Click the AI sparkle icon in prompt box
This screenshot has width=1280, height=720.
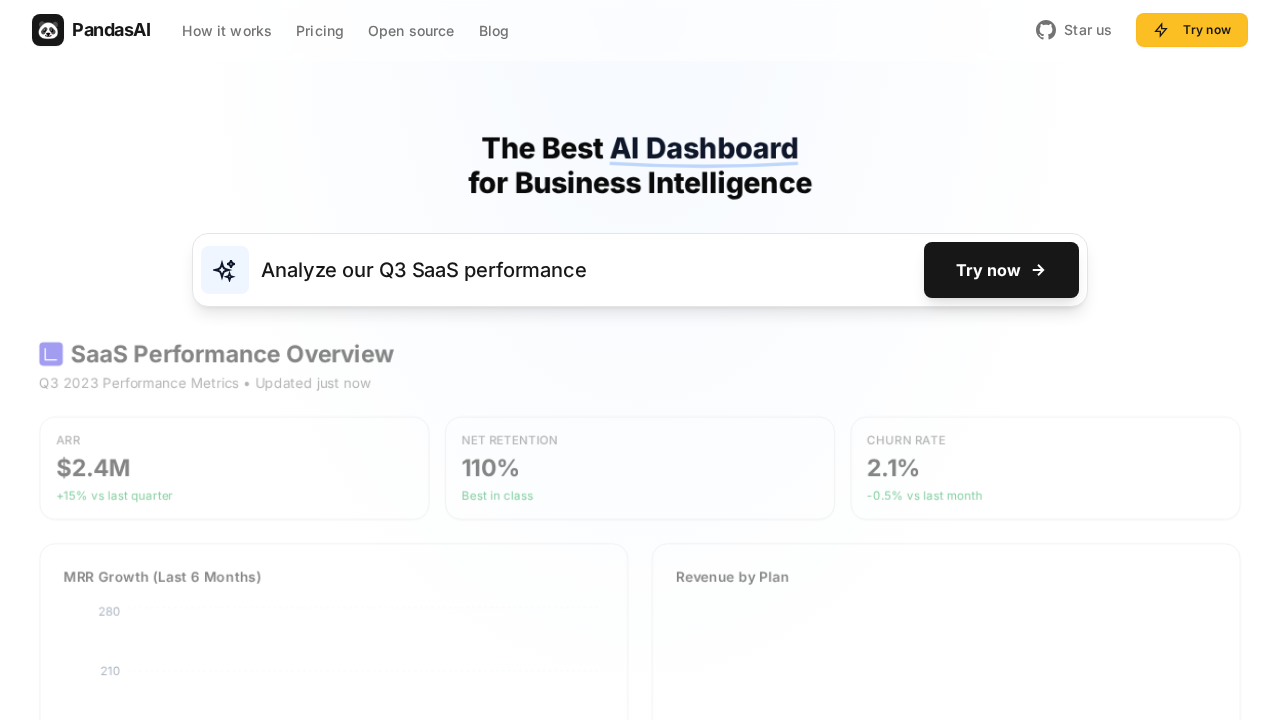click(x=225, y=270)
